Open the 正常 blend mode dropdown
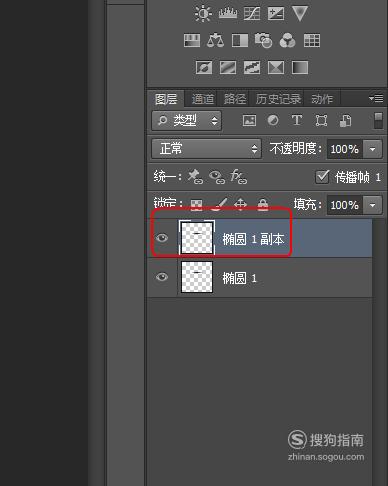Viewport: 388px width, 486px height. tap(206, 149)
